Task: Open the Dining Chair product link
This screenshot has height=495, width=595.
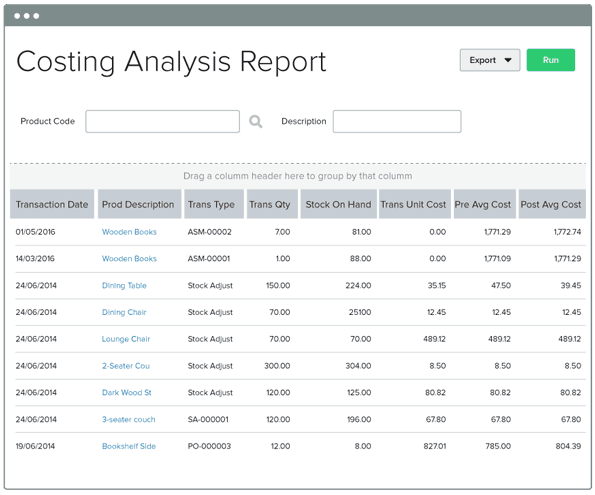Action: [x=124, y=312]
